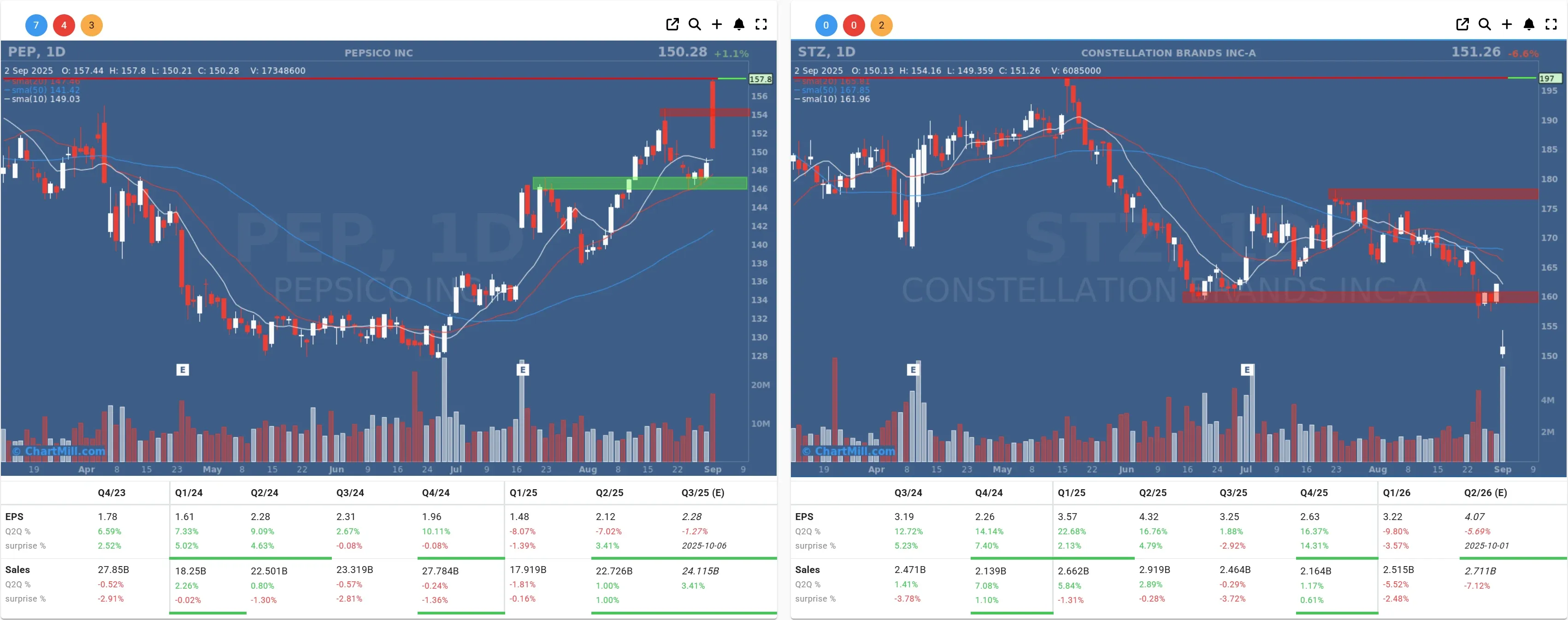The image size is (1568, 620).
Task: Click the -8.07% Q2Q value in PEP table
Action: [x=522, y=531]
